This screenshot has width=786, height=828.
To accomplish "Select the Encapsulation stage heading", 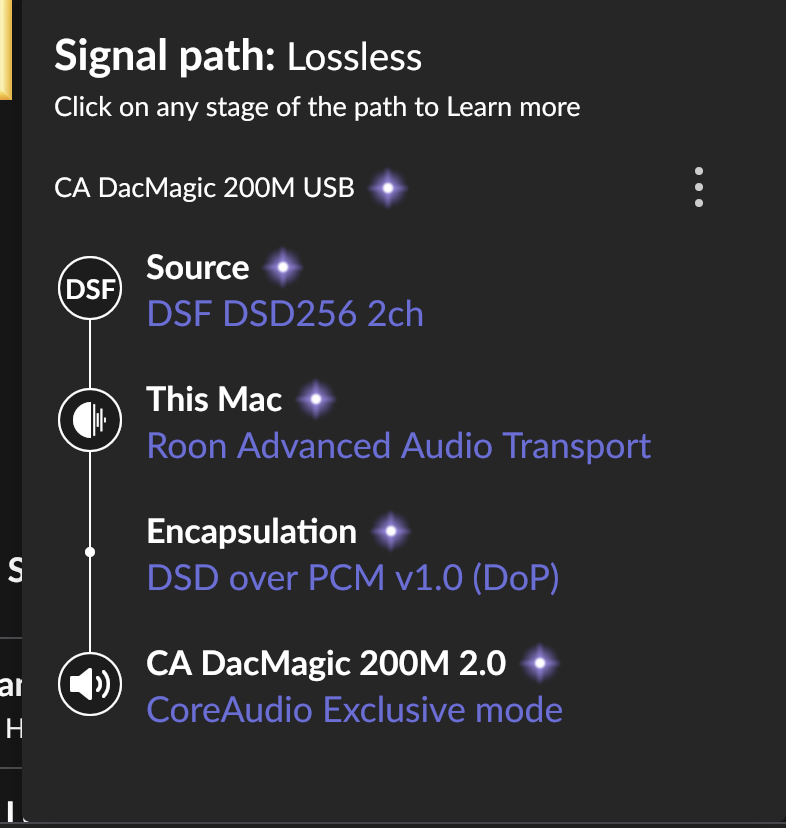I will click(251, 532).
